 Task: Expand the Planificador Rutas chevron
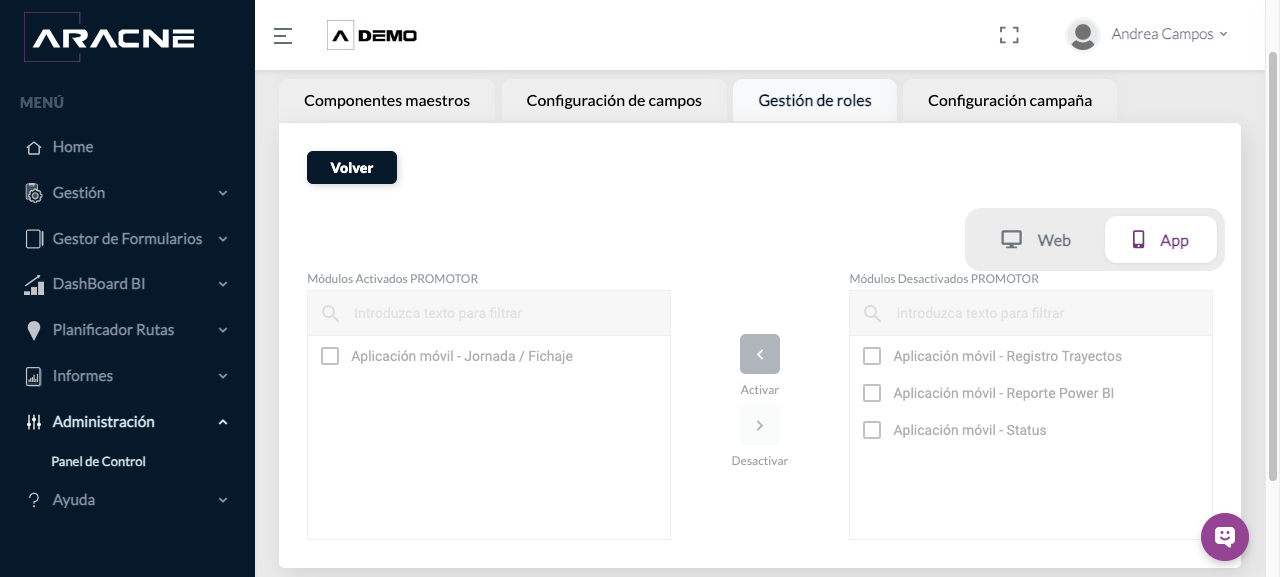pyautogui.click(x=223, y=330)
